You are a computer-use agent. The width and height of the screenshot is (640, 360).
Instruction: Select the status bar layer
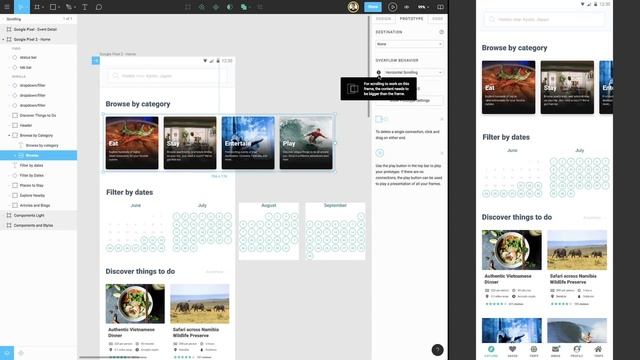tap(38, 58)
